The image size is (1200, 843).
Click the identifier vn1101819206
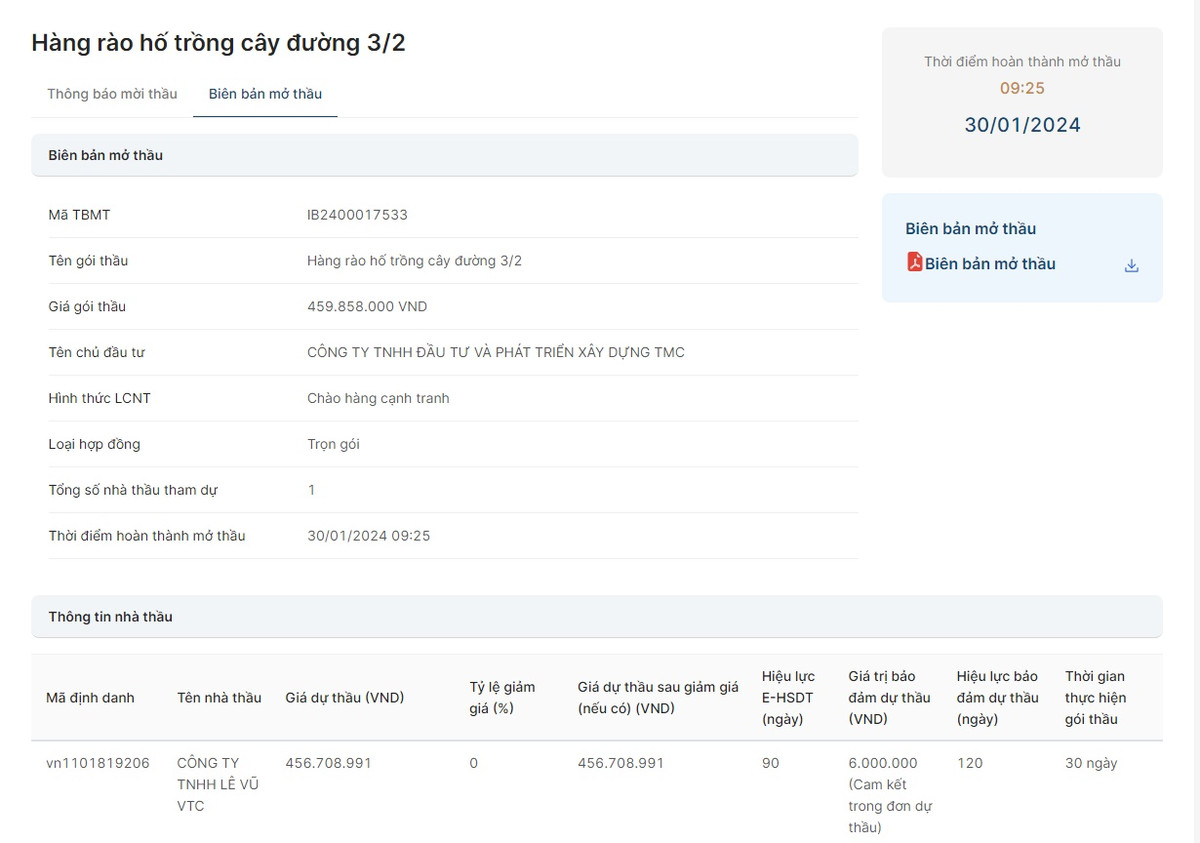click(98, 763)
